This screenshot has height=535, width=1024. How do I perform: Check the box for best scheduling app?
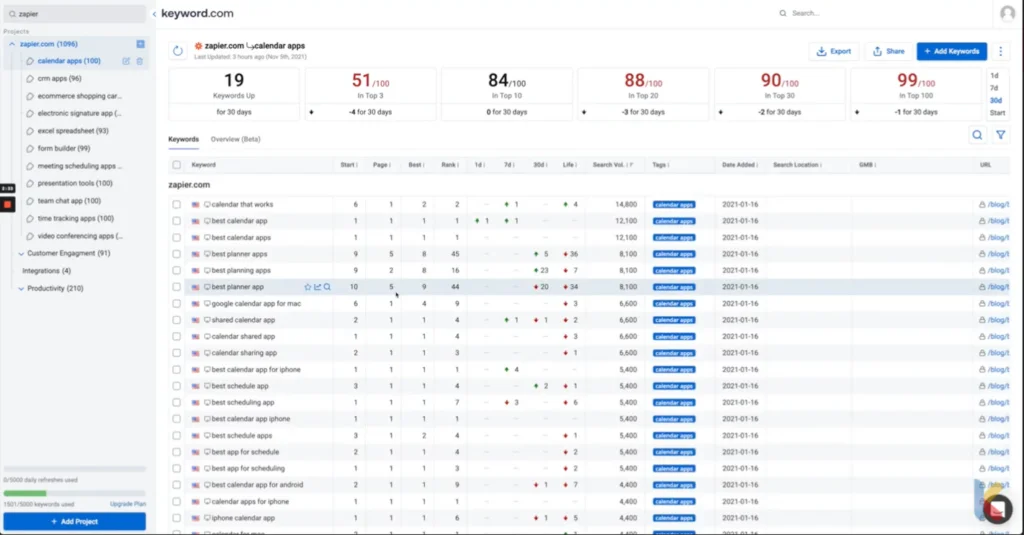click(x=176, y=402)
